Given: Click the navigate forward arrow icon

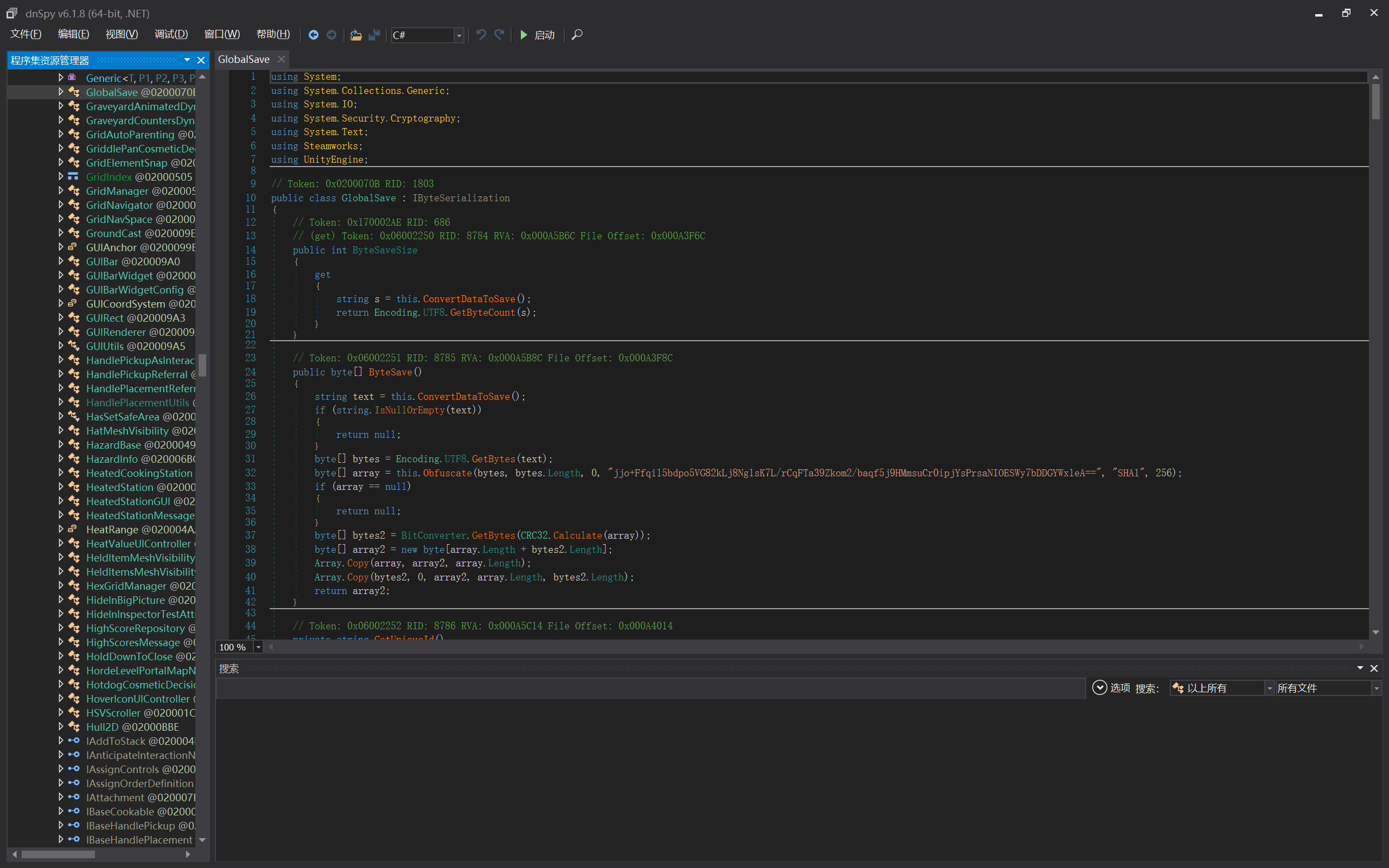Looking at the screenshot, I should click(x=331, y=35).
